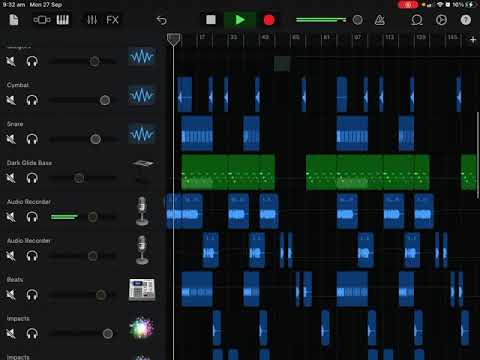Select the Impacts track sparkle icon
480x360 pixels.
pos(142,328)
